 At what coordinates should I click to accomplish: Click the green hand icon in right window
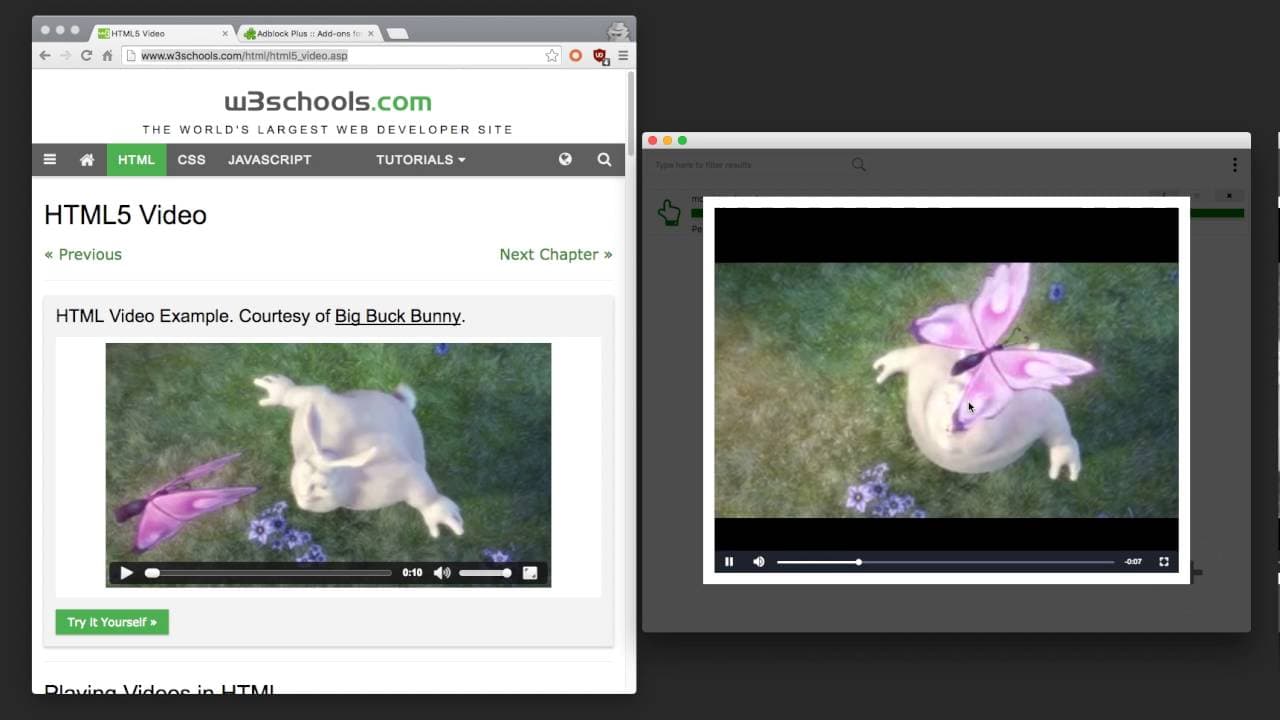669,212
